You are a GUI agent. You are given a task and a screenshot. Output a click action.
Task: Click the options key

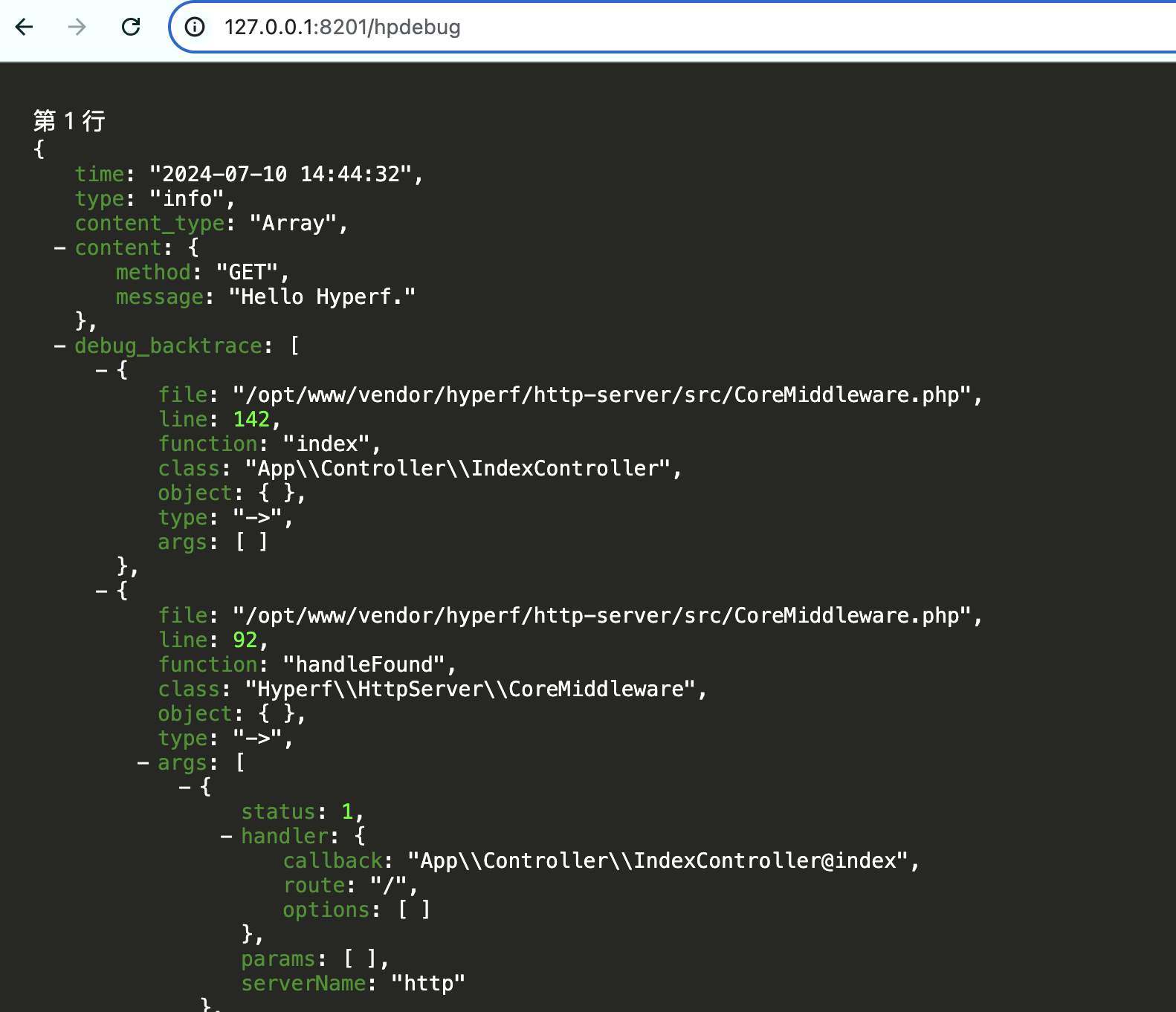coord(326,910)
